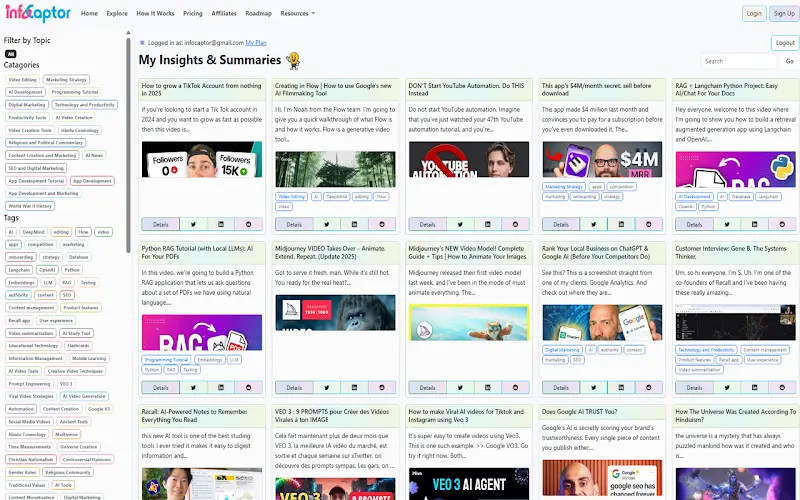Share the TikTok Account card on Reddit
This screenshot has height=500, width=800.
[248, 224]
